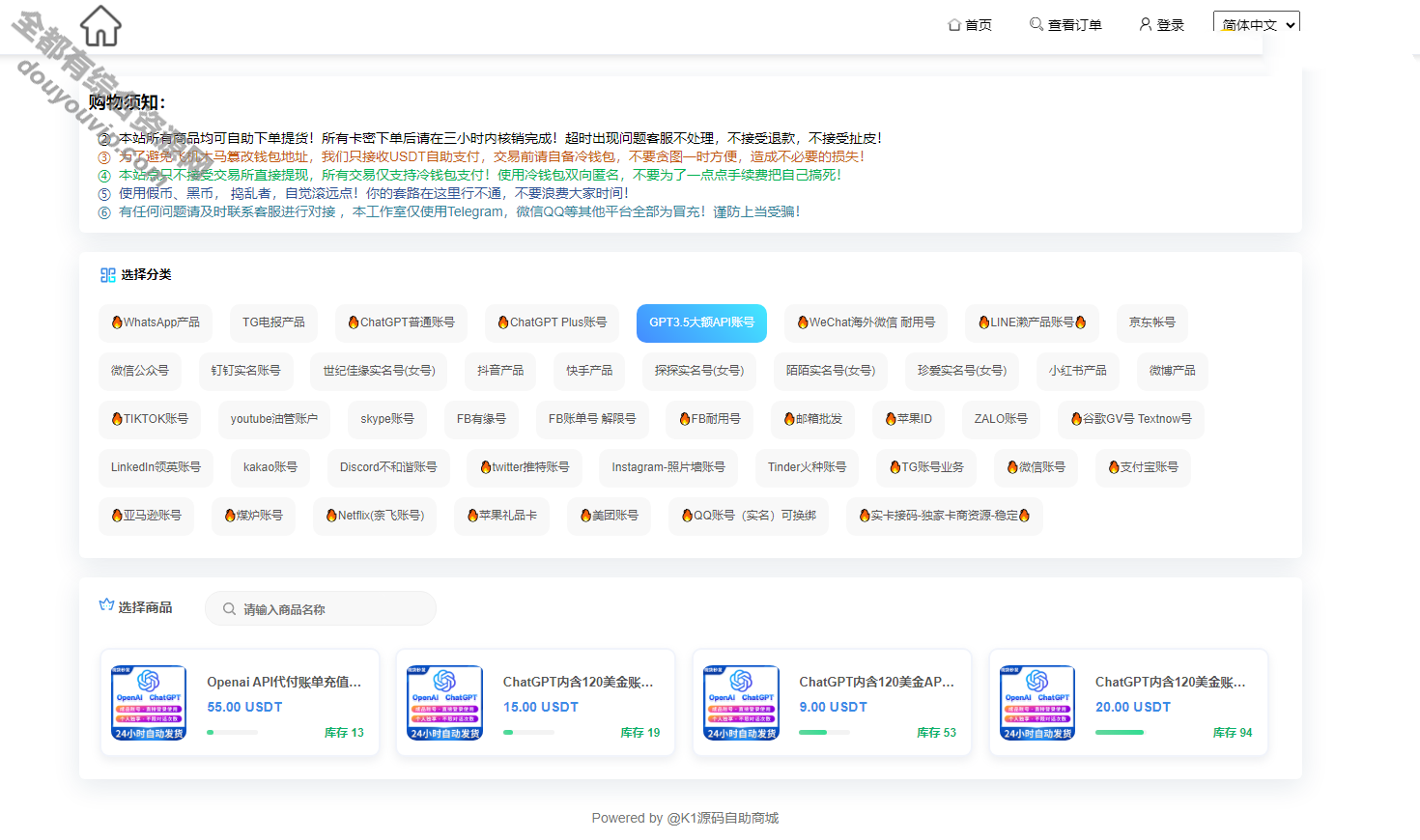Screen dimensions: 1420x840
Task: Select 苹果ID category
Action: point(909,419)
